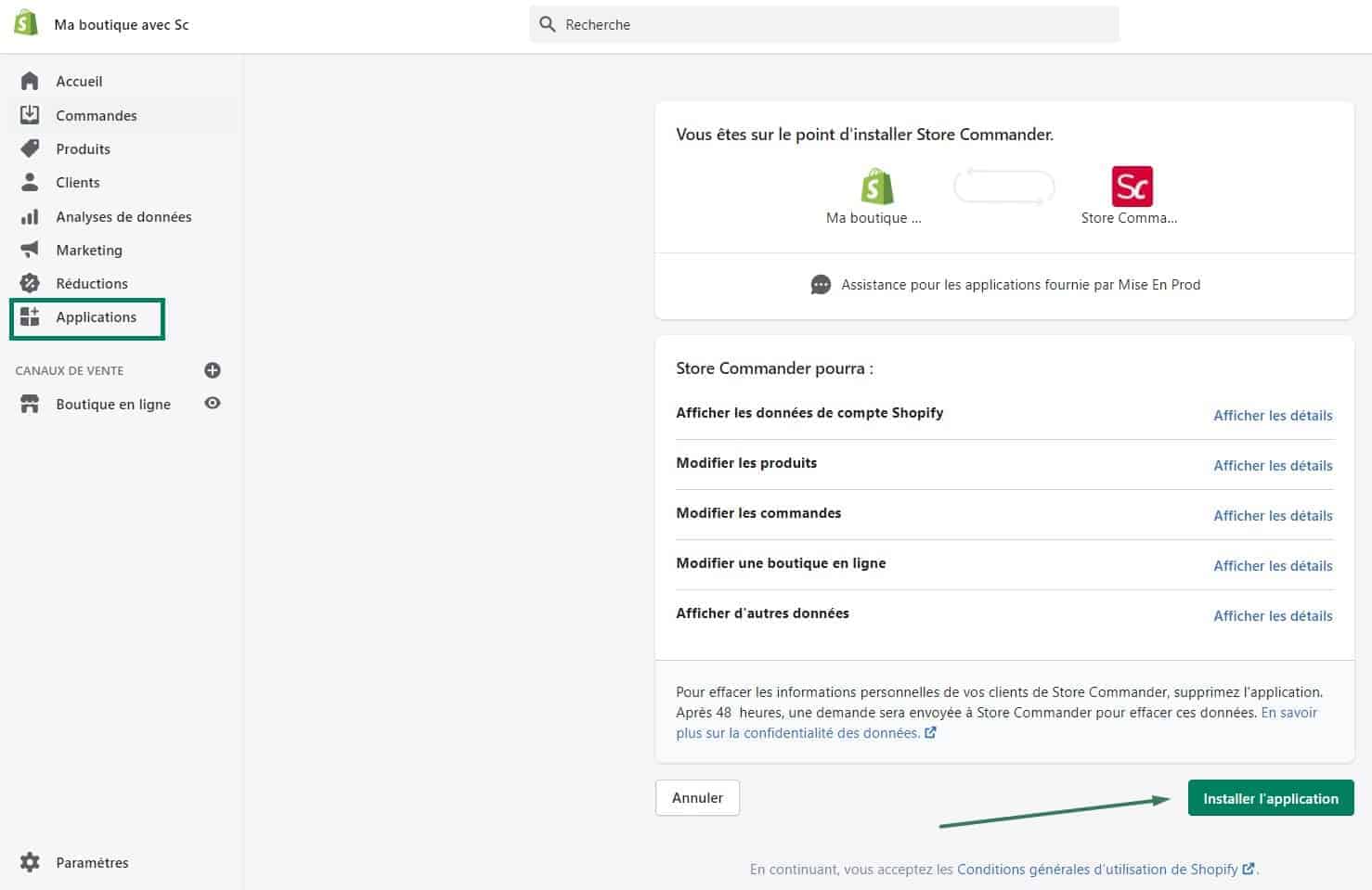Click the Réductions badge icon

pos(30,283)
